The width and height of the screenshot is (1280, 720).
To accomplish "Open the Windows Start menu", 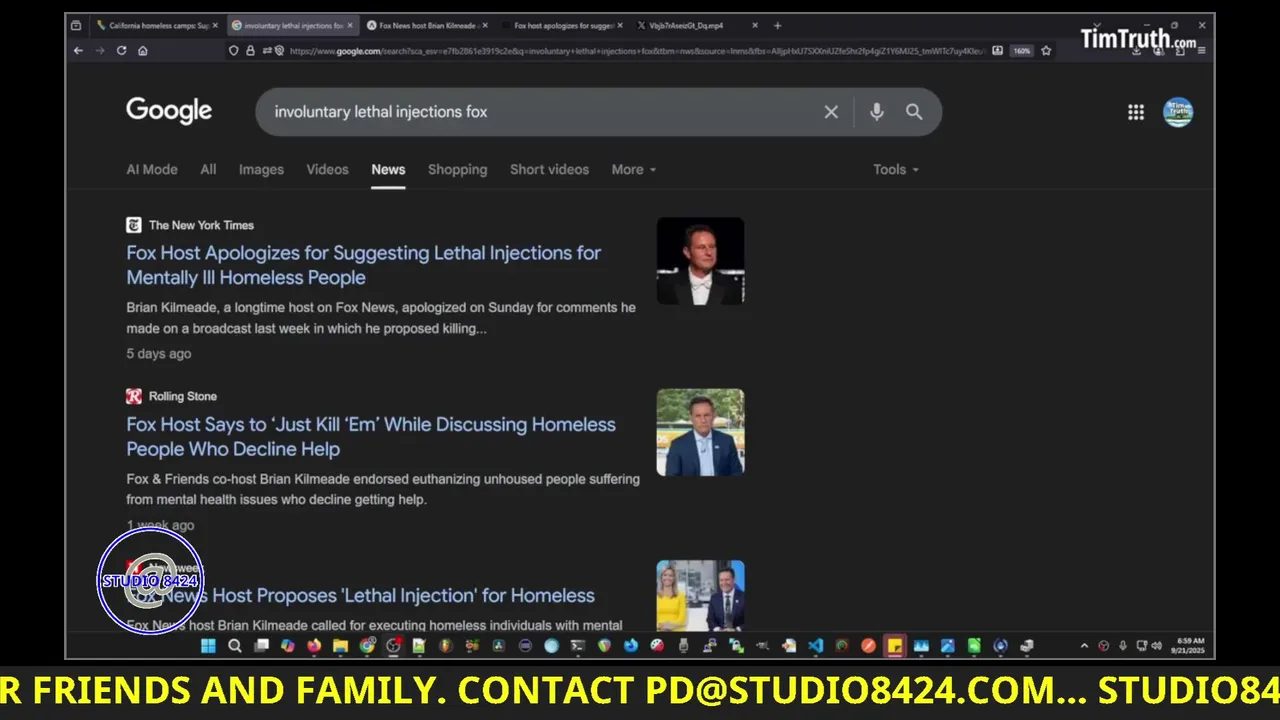I will click(208, 646).
